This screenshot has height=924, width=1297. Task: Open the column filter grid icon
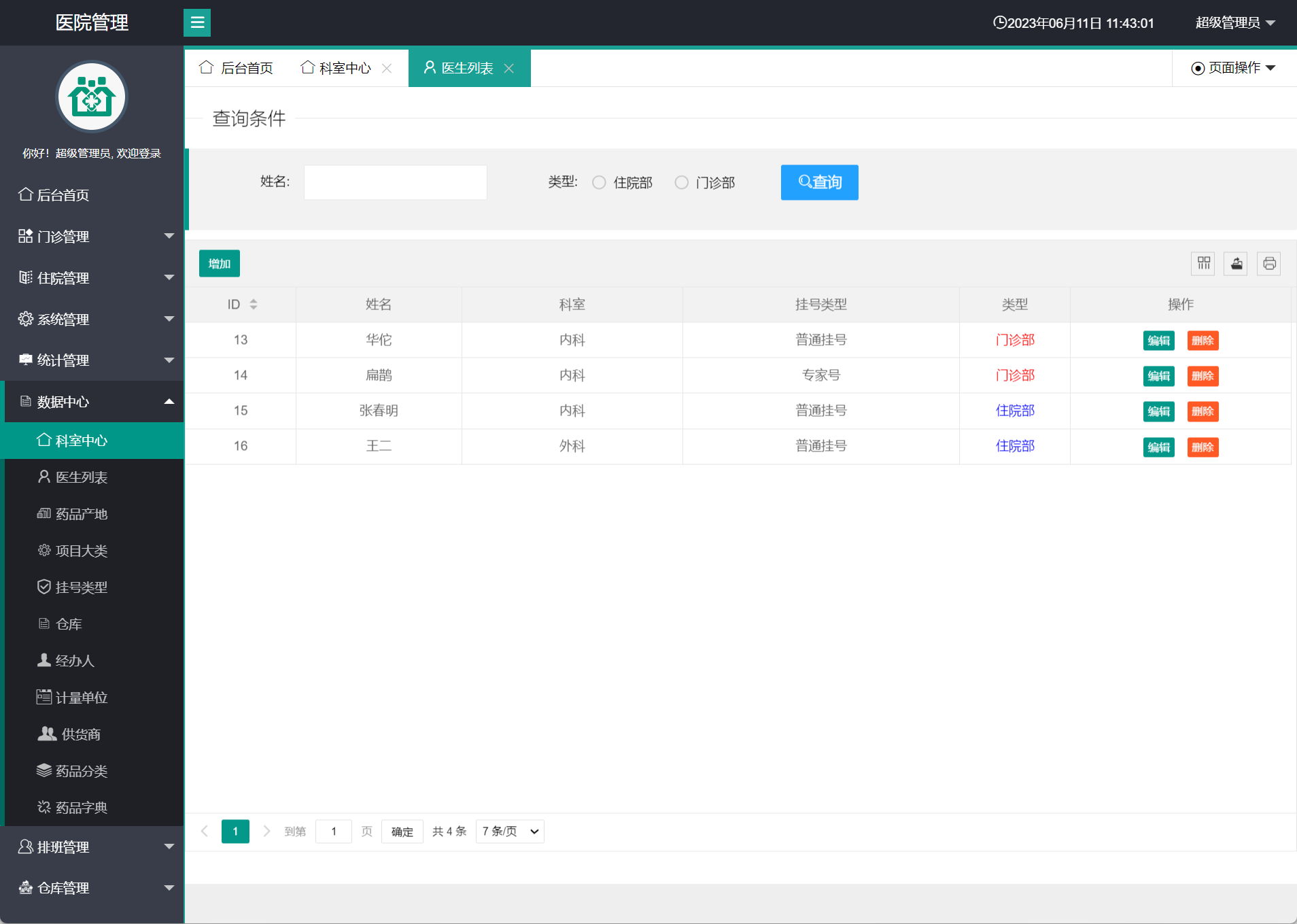1203,264
